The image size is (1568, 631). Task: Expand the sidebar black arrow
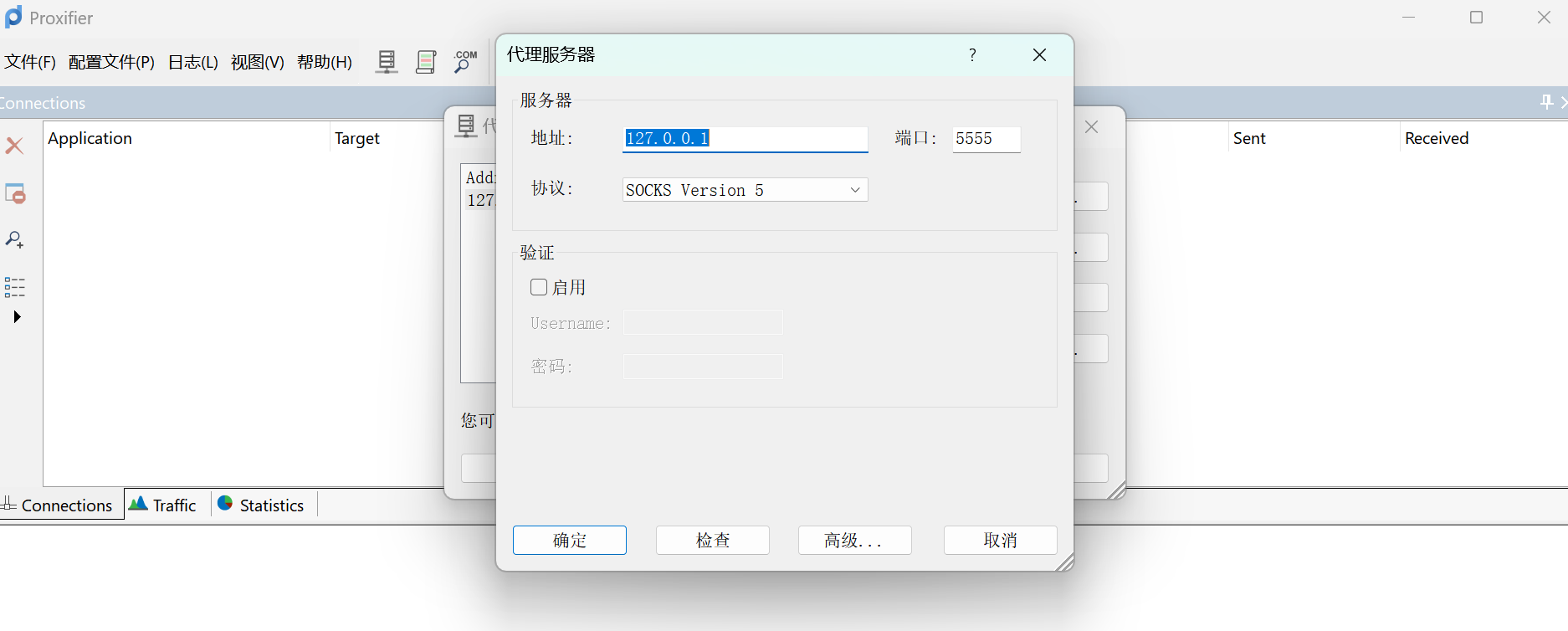click(17, 317)
